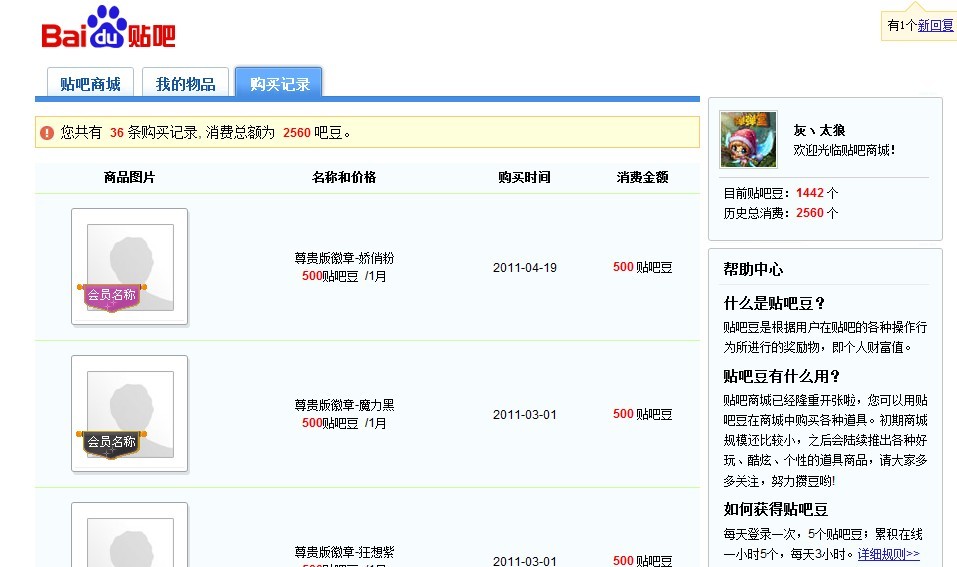Click the 2011-03-01 date in 魔力黑 row
Image resolution: width=957 pixels, height=567 pixels.
(x=525, y=414)
